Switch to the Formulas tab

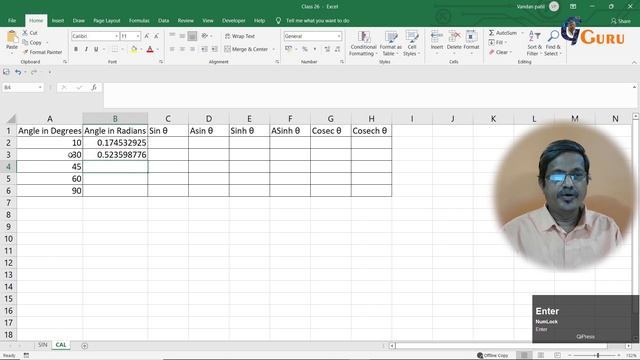[x=139, y=20]
